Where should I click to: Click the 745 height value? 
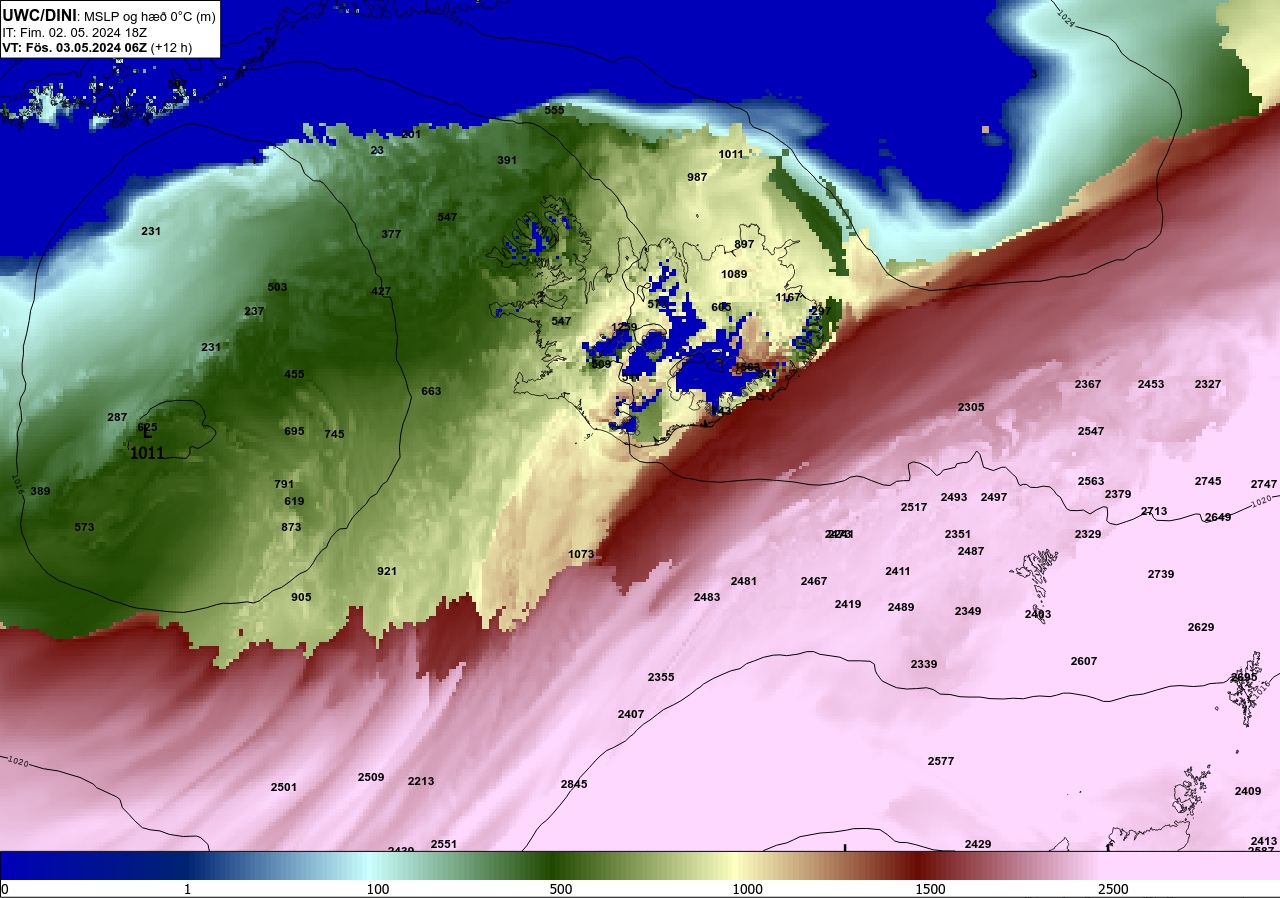click(x=334, y=434)
